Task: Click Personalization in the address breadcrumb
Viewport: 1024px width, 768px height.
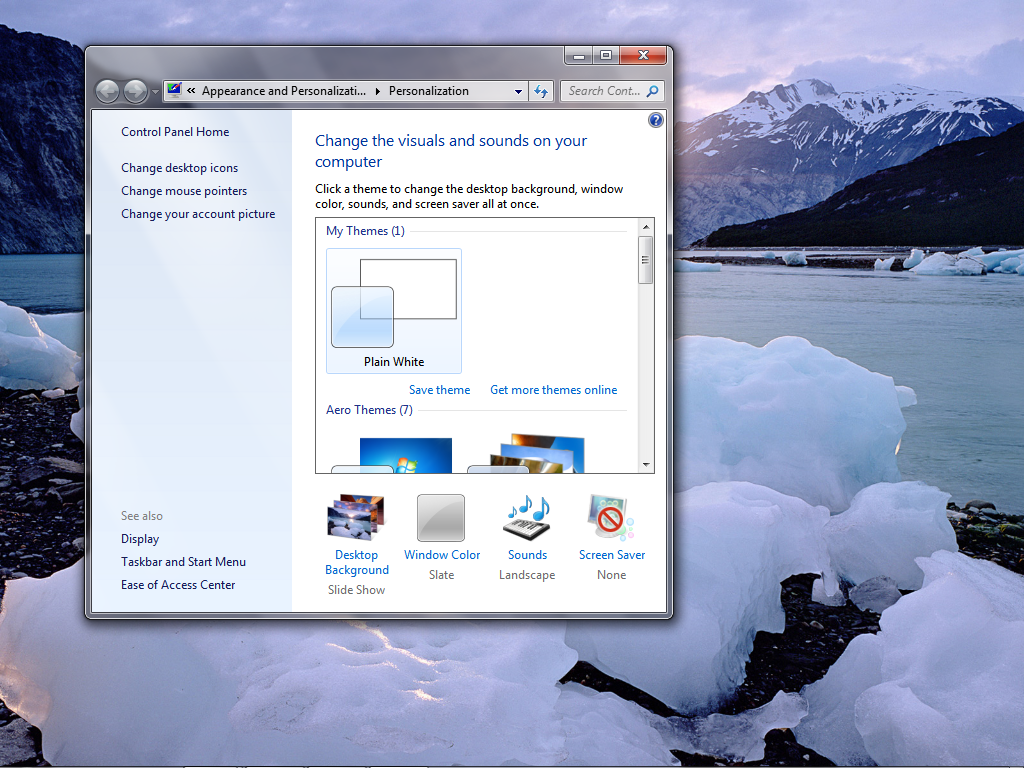Action: tap(428, 91)
